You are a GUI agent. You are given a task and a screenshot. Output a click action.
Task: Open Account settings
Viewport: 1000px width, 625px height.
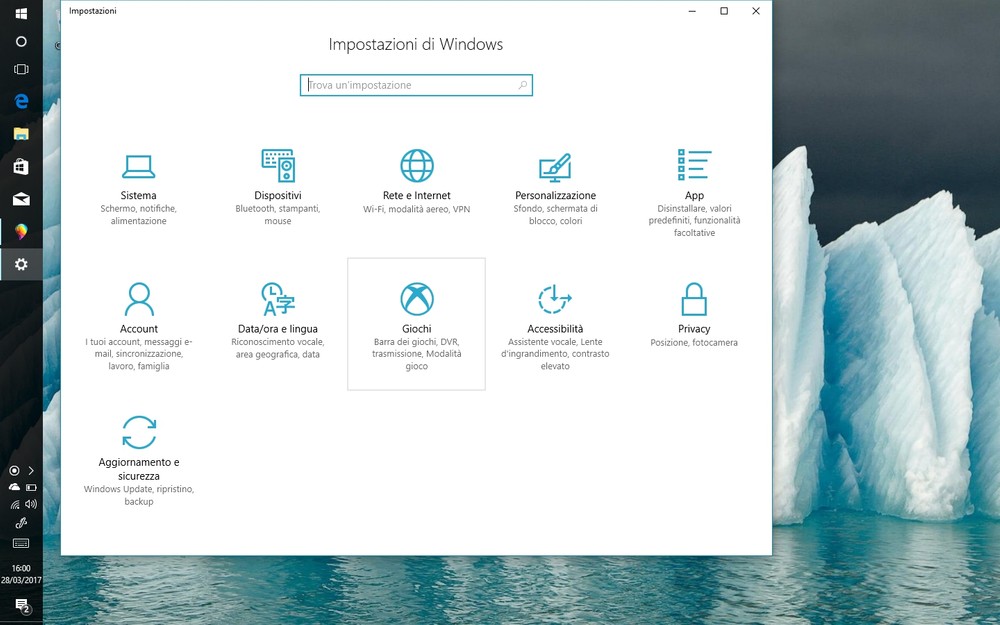(x=138, y=324)
